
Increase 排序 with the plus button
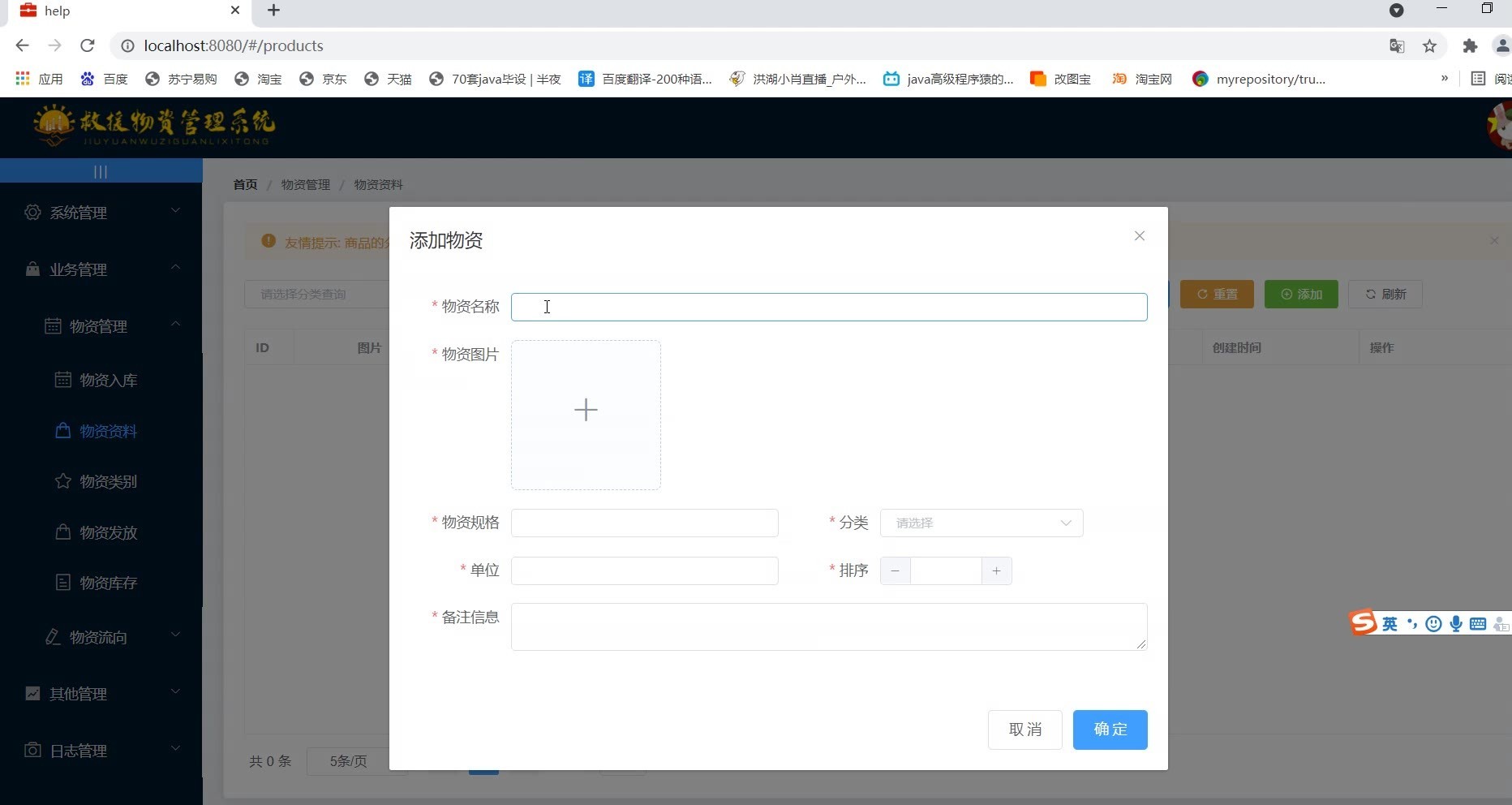click(996, 571)
